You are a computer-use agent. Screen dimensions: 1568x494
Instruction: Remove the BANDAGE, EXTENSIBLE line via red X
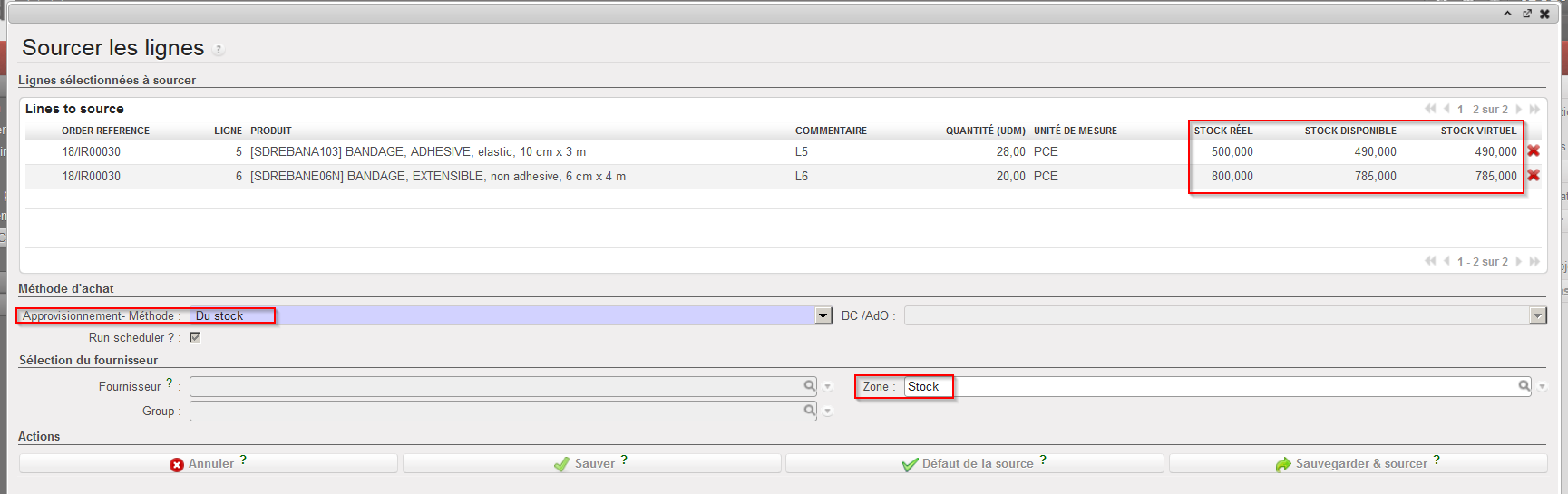point(1533,176)
